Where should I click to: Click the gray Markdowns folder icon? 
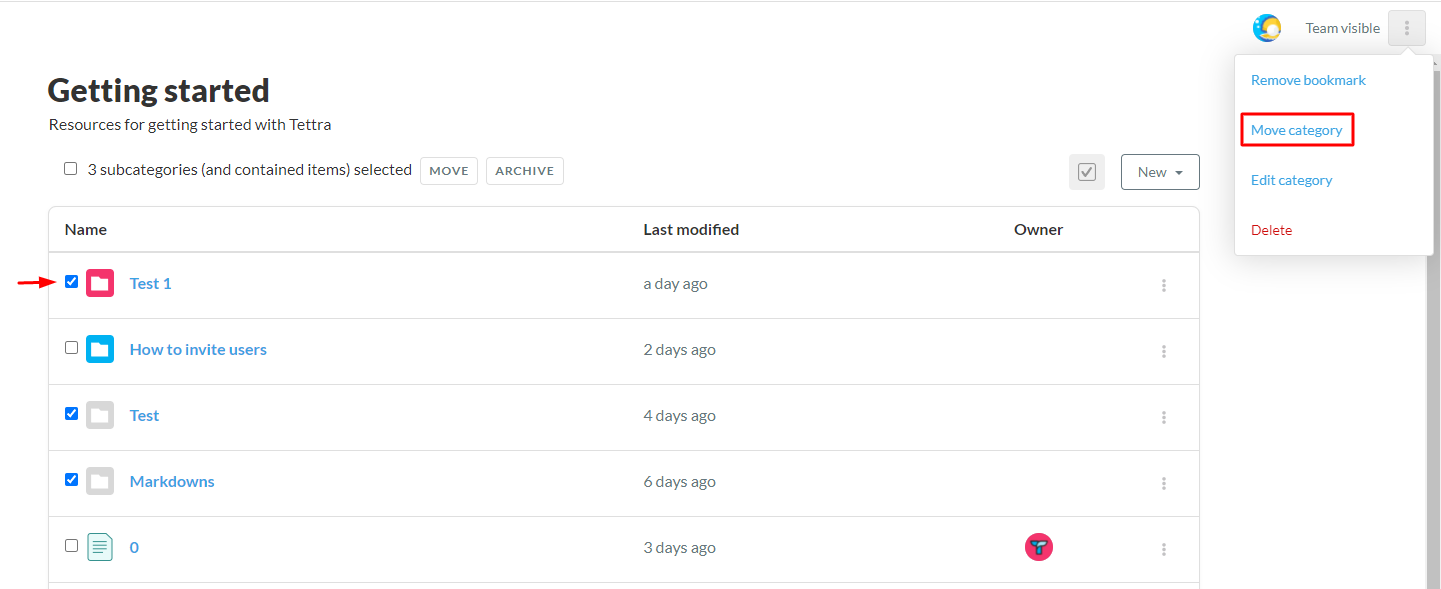tap(100, 482)
